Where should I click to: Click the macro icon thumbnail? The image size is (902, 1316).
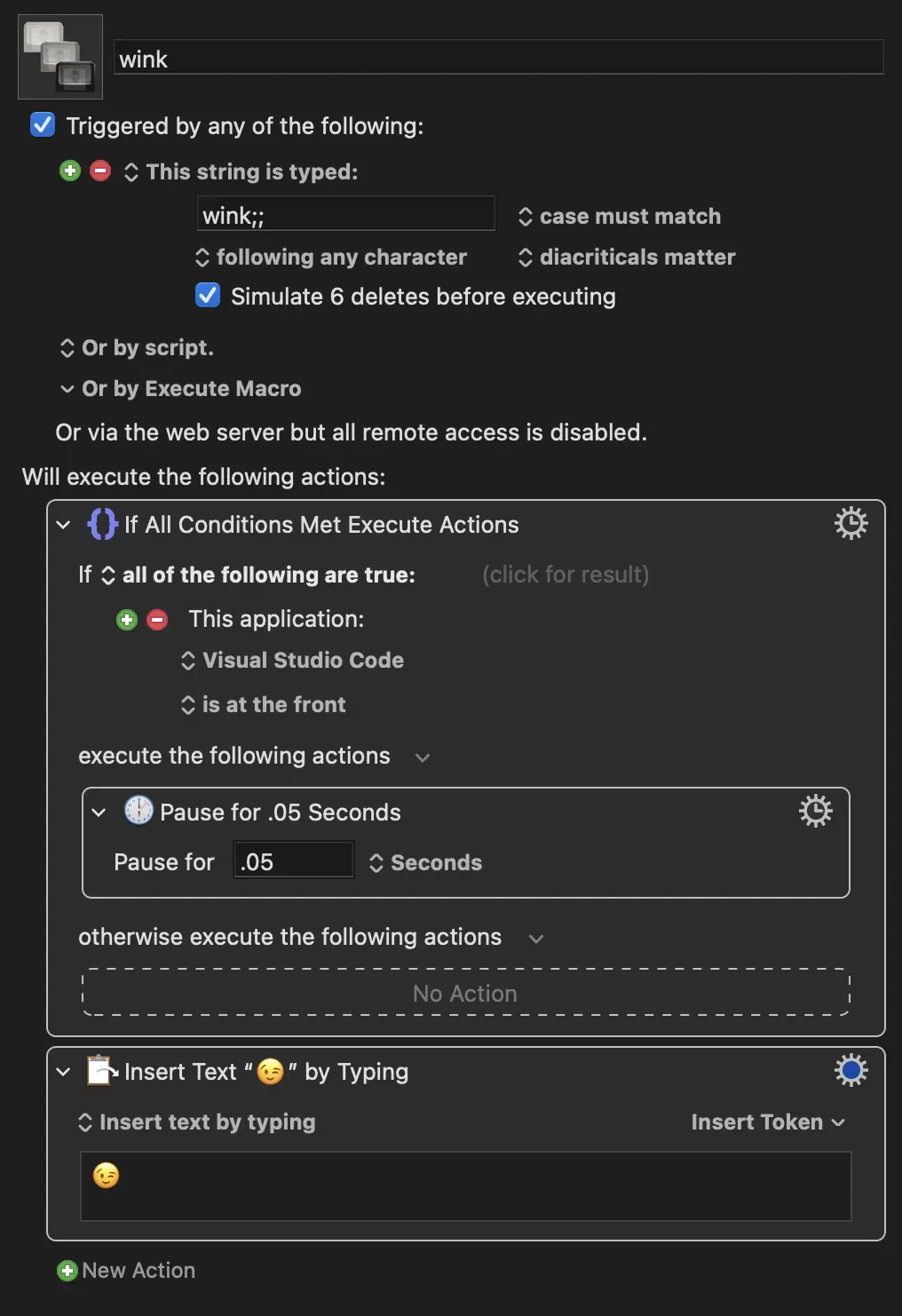tap(59, 56)
